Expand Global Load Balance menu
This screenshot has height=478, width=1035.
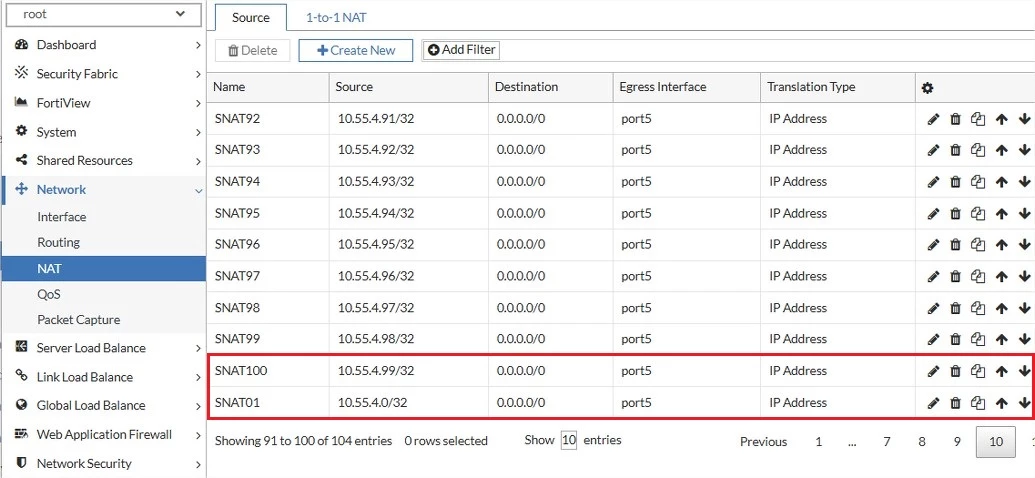(x=103, y=405)
